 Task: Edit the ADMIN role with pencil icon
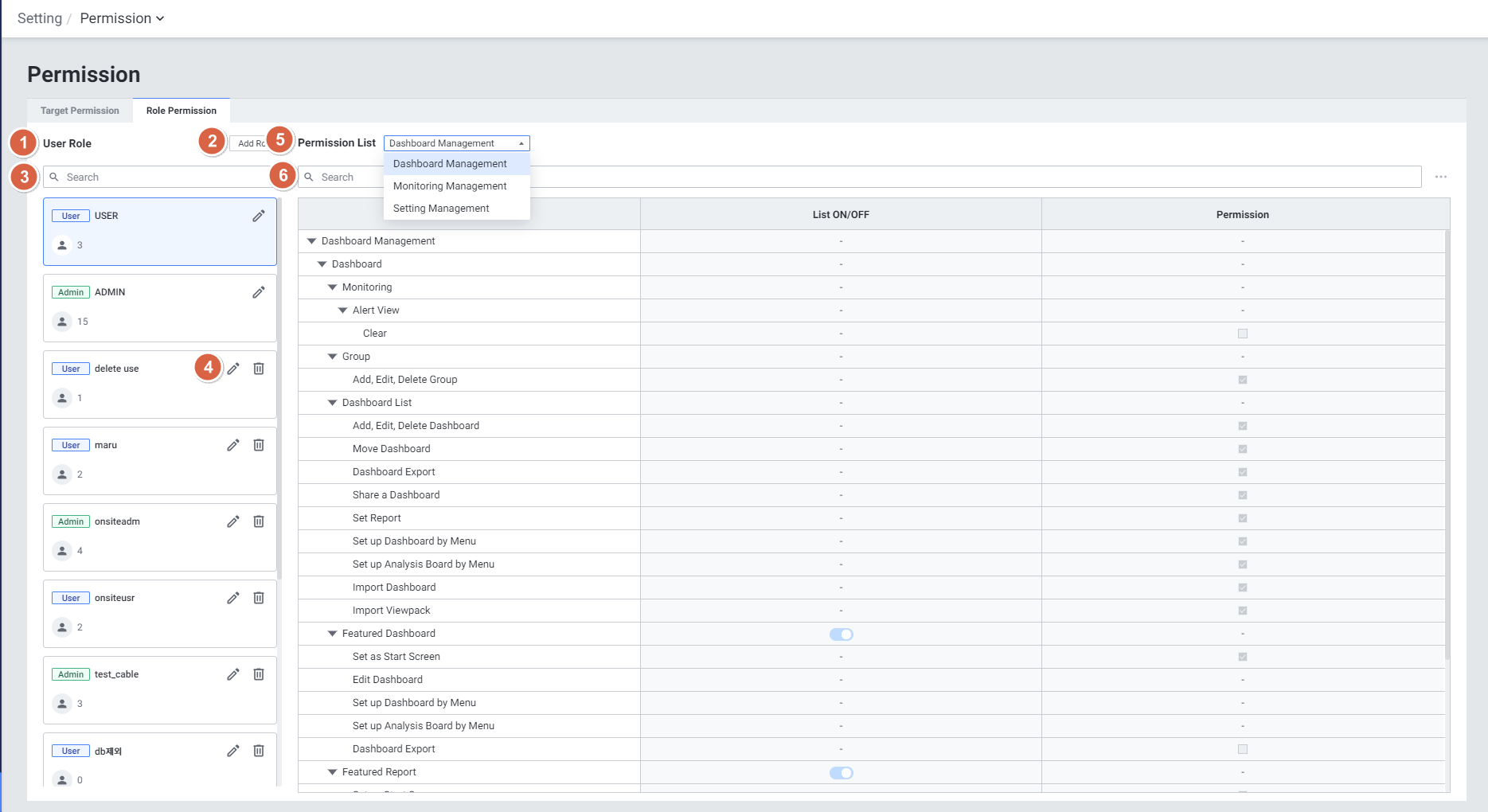(259, 292)
